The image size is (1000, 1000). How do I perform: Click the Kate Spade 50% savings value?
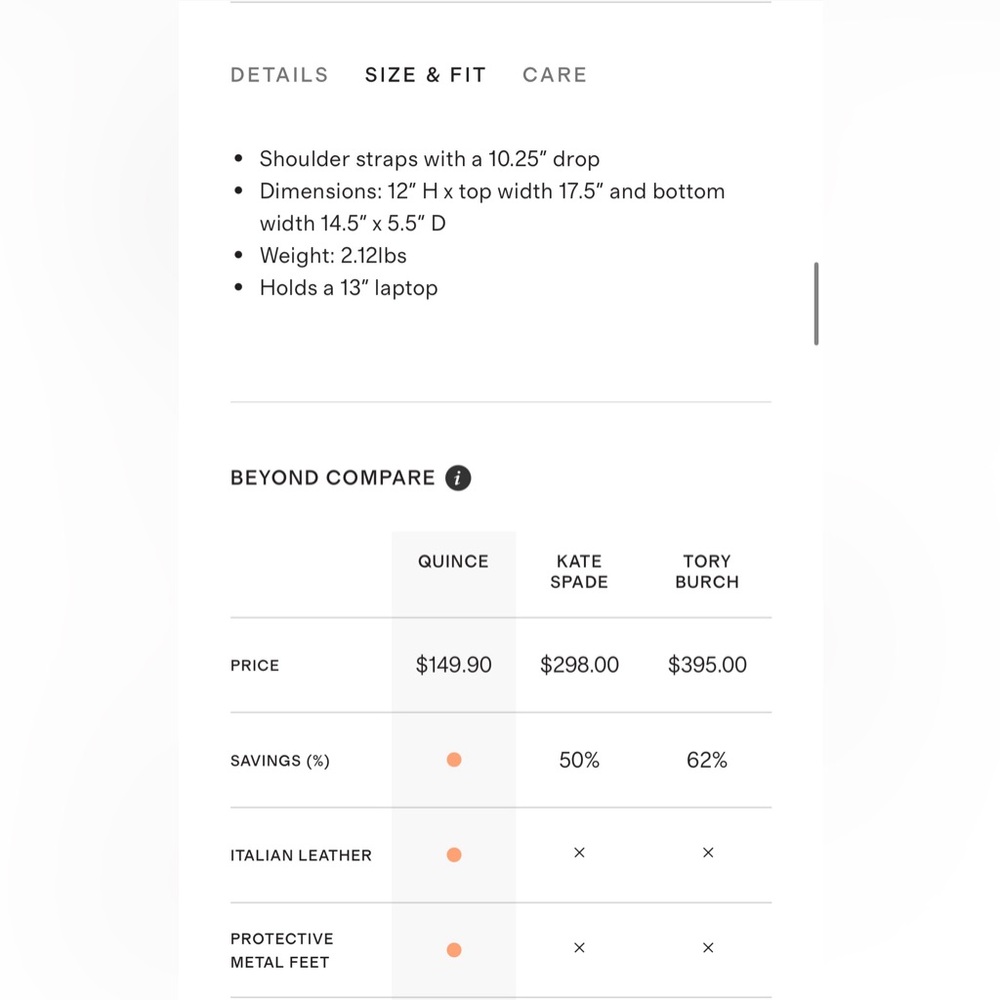(579, 760)
